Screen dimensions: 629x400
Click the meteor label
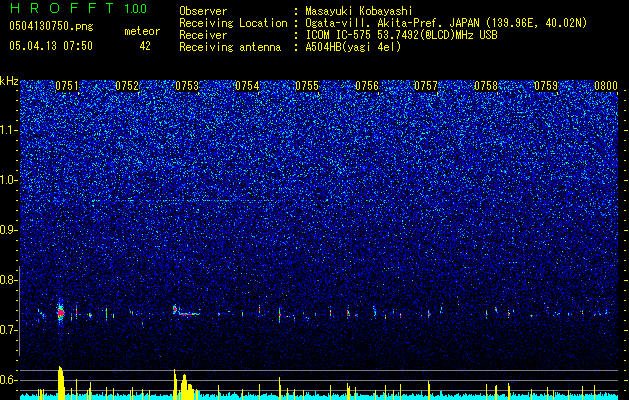142,31
